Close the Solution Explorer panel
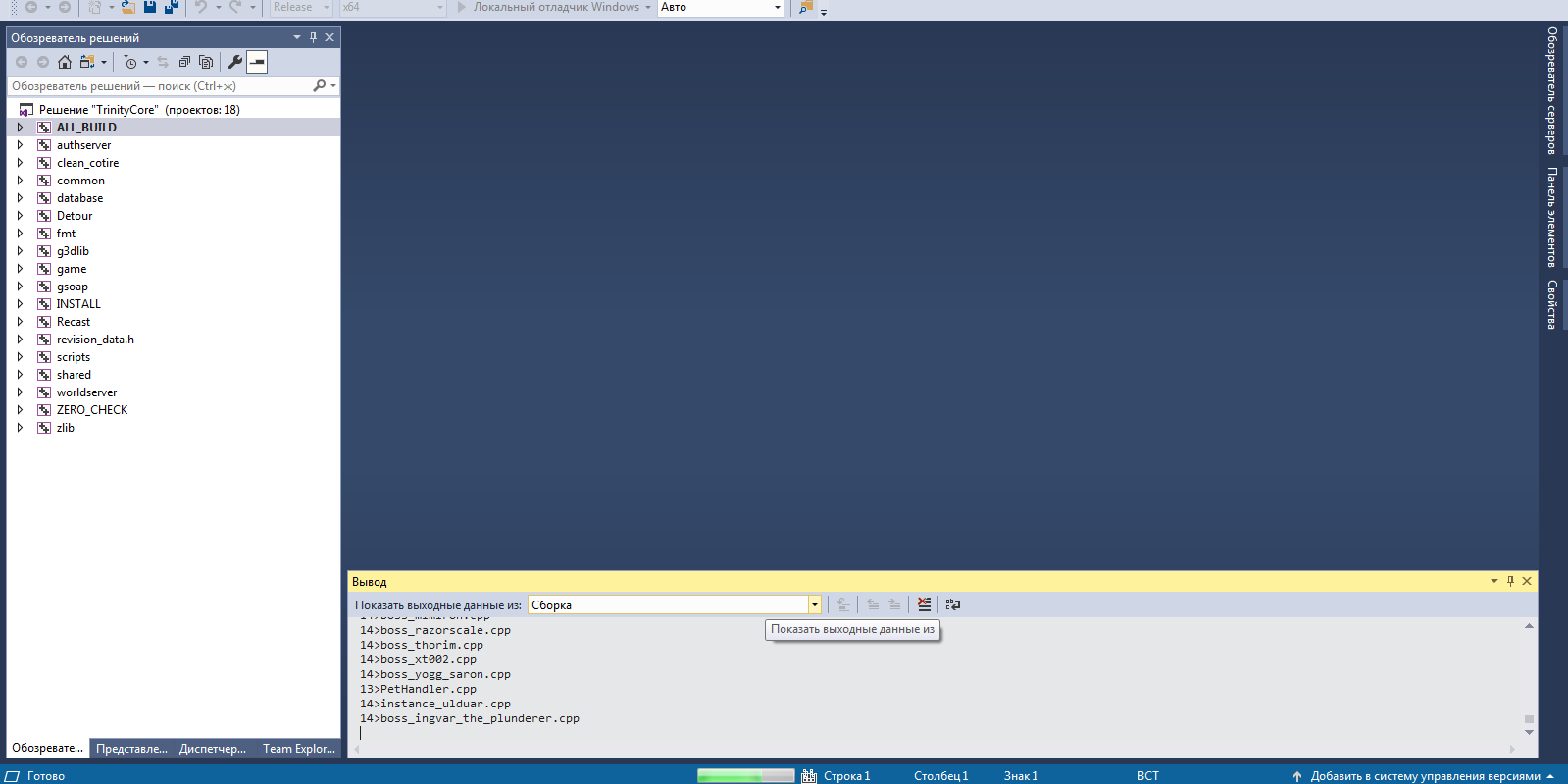1568x784 pixels. [x=329, y=37]
